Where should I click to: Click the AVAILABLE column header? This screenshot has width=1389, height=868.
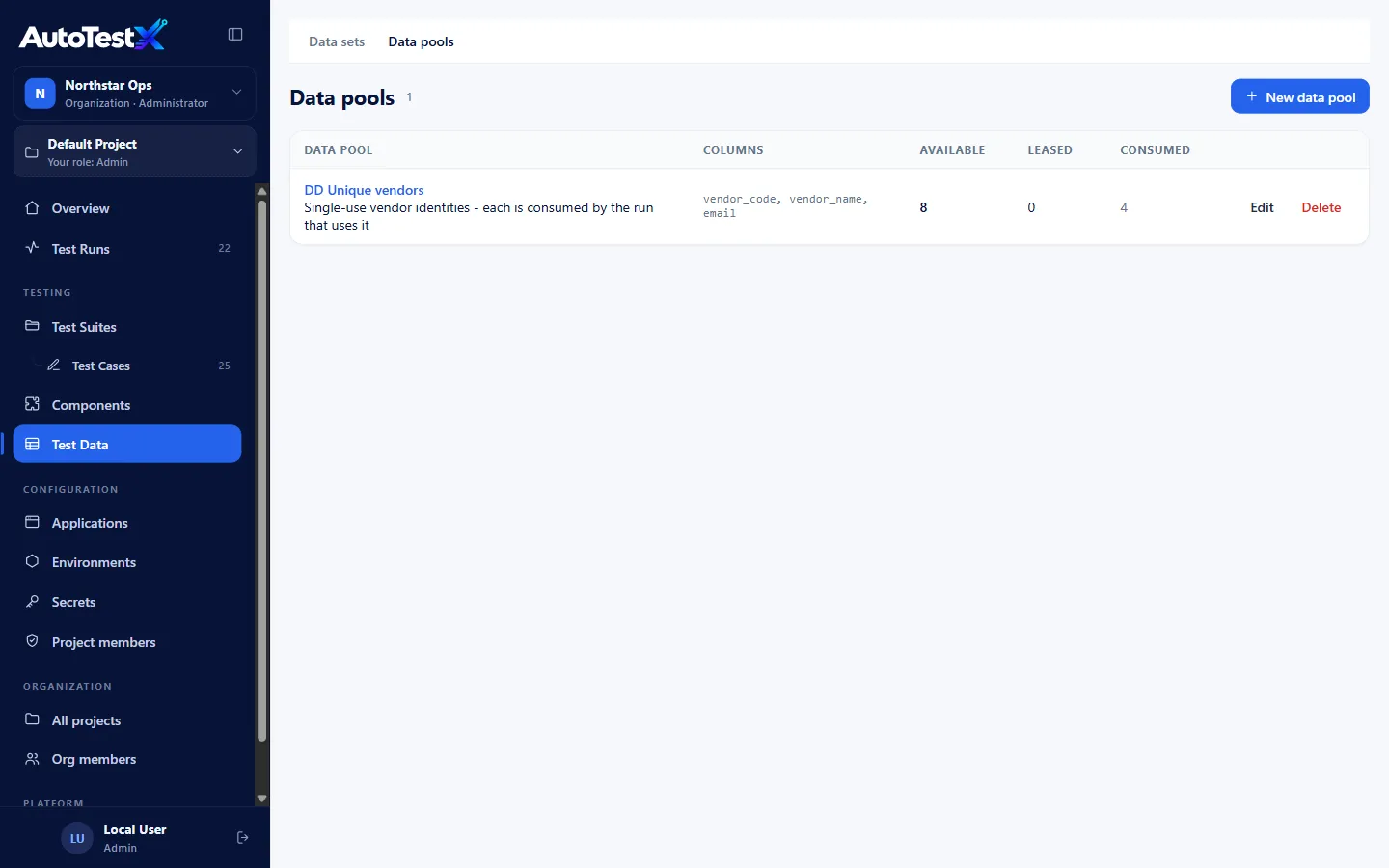tap(952, 149)
